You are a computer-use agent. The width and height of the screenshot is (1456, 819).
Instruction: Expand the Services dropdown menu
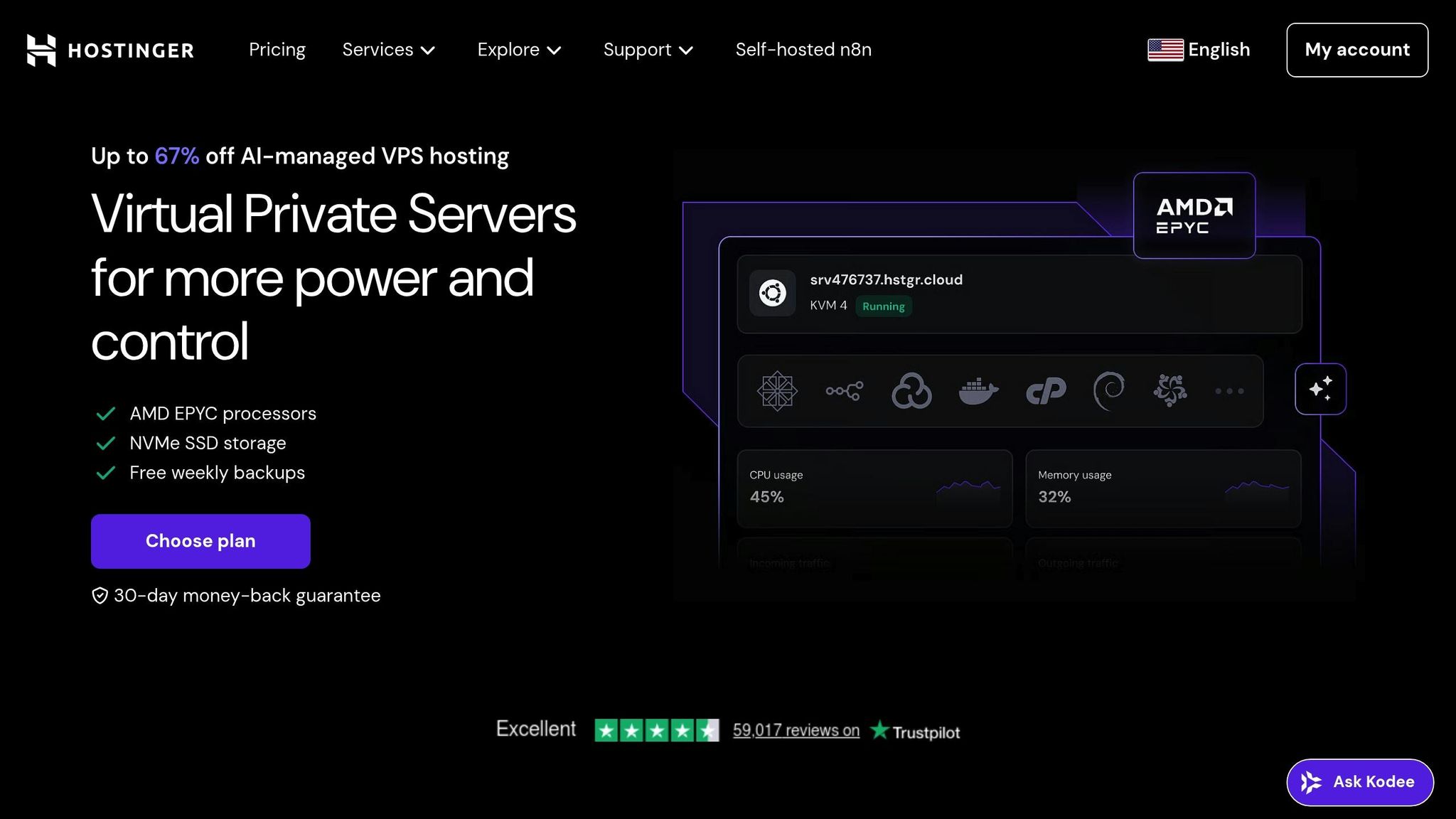388,50
